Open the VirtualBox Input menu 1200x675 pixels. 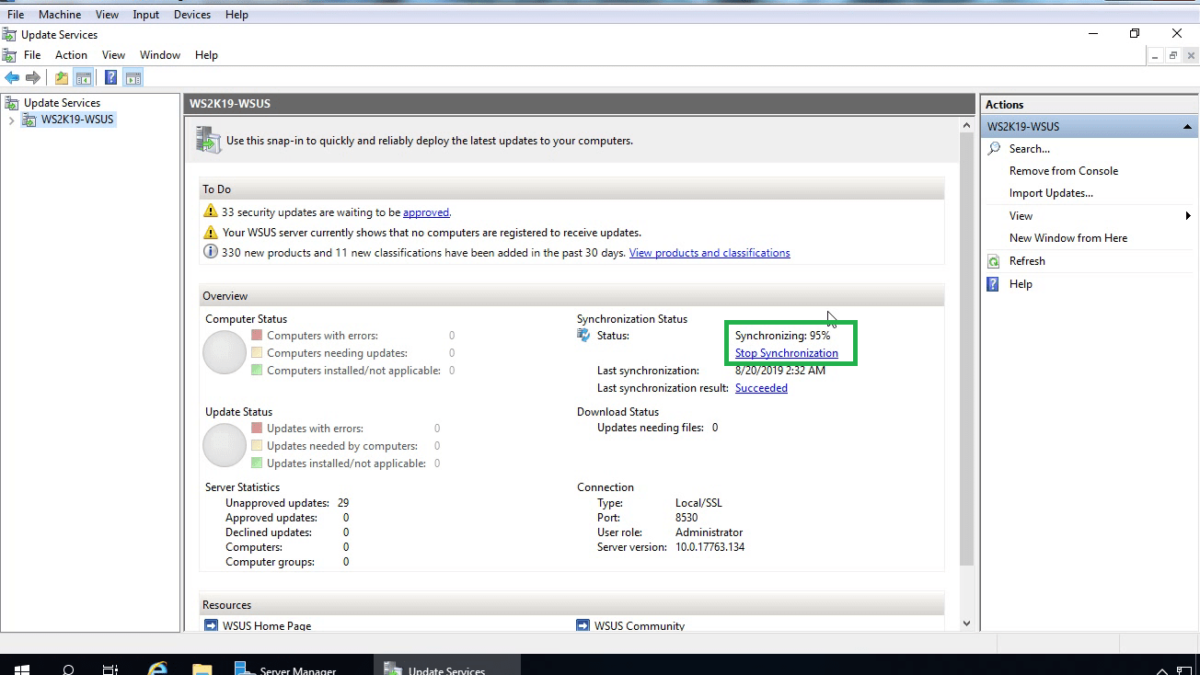[x=146, y=15]
